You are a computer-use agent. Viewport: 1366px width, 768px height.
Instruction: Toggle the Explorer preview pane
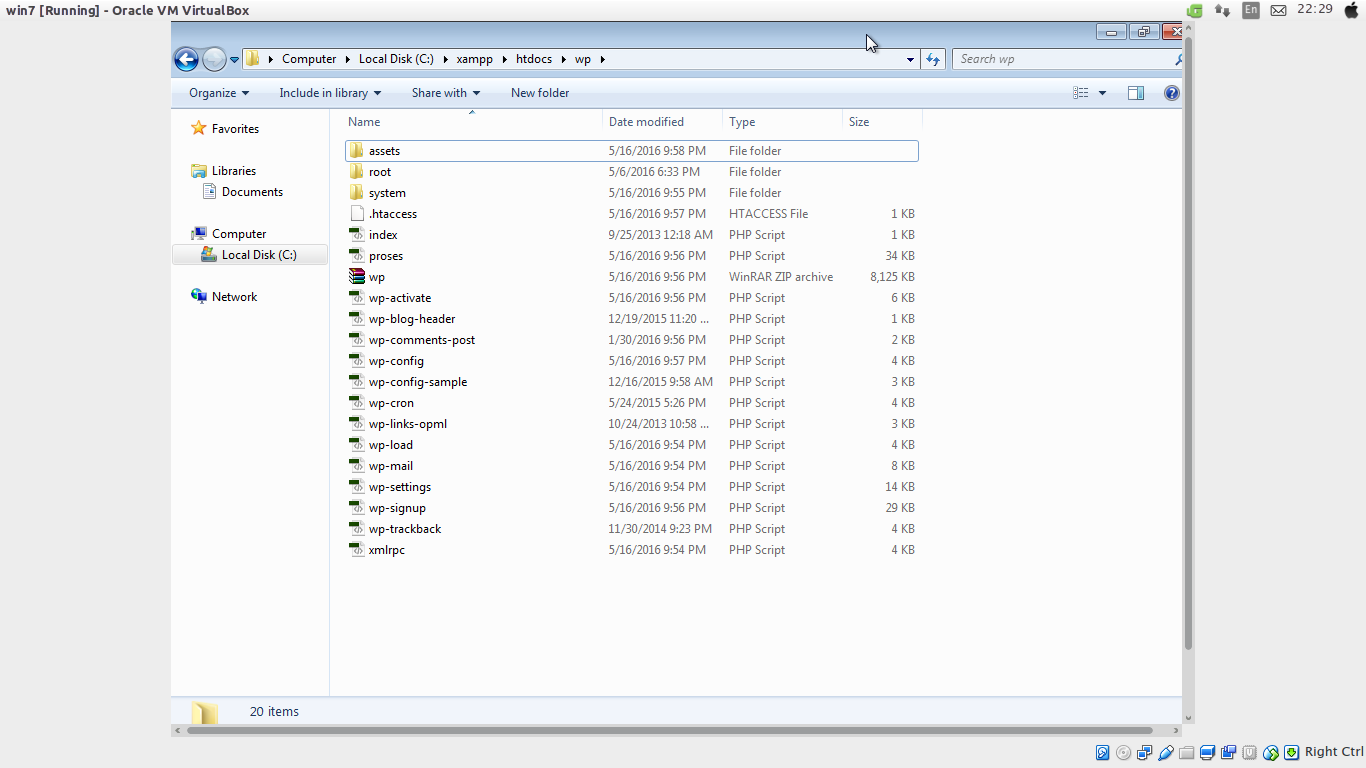pyautogui.click(x=1136, y=93)
